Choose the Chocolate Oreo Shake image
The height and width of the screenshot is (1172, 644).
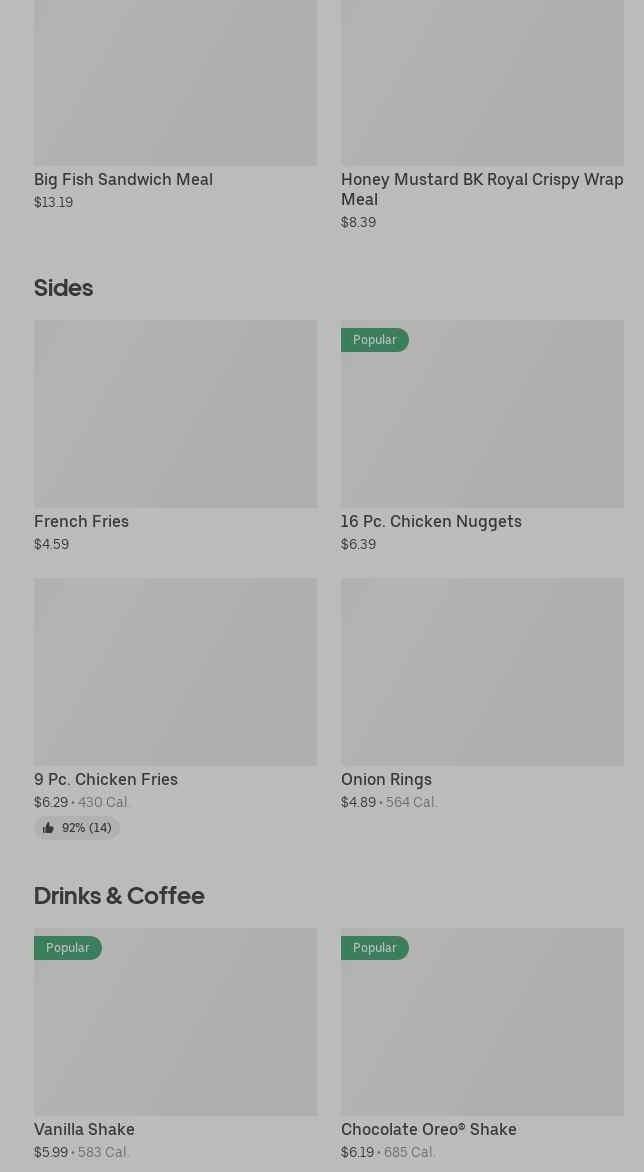pyautogui.click(x=482, y=1030)
